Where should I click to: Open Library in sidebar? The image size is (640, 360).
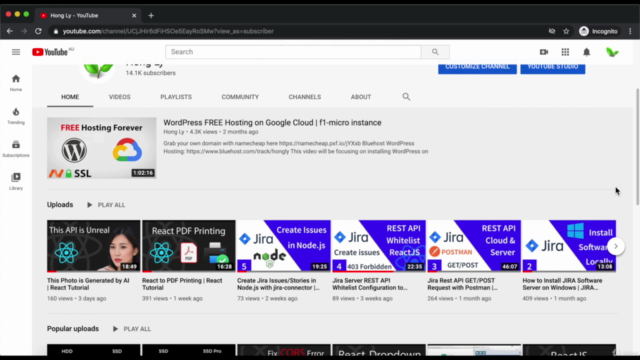pyautogui.click(x=16, y=181)
